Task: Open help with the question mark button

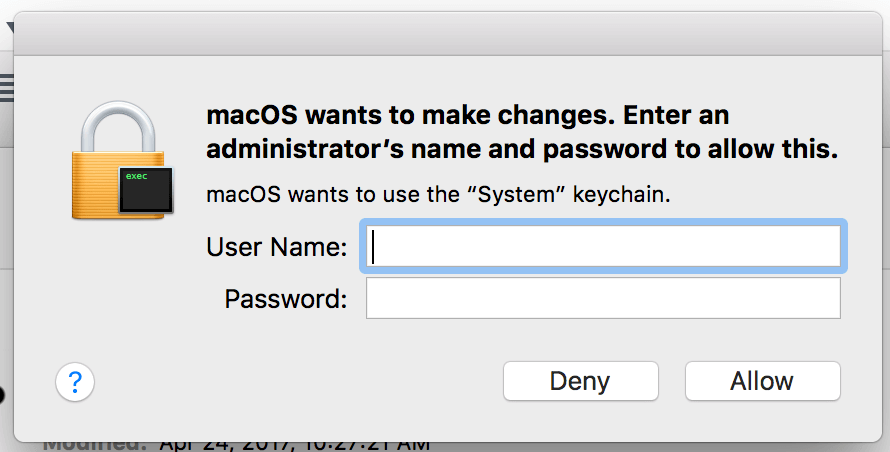Action: 75,382
